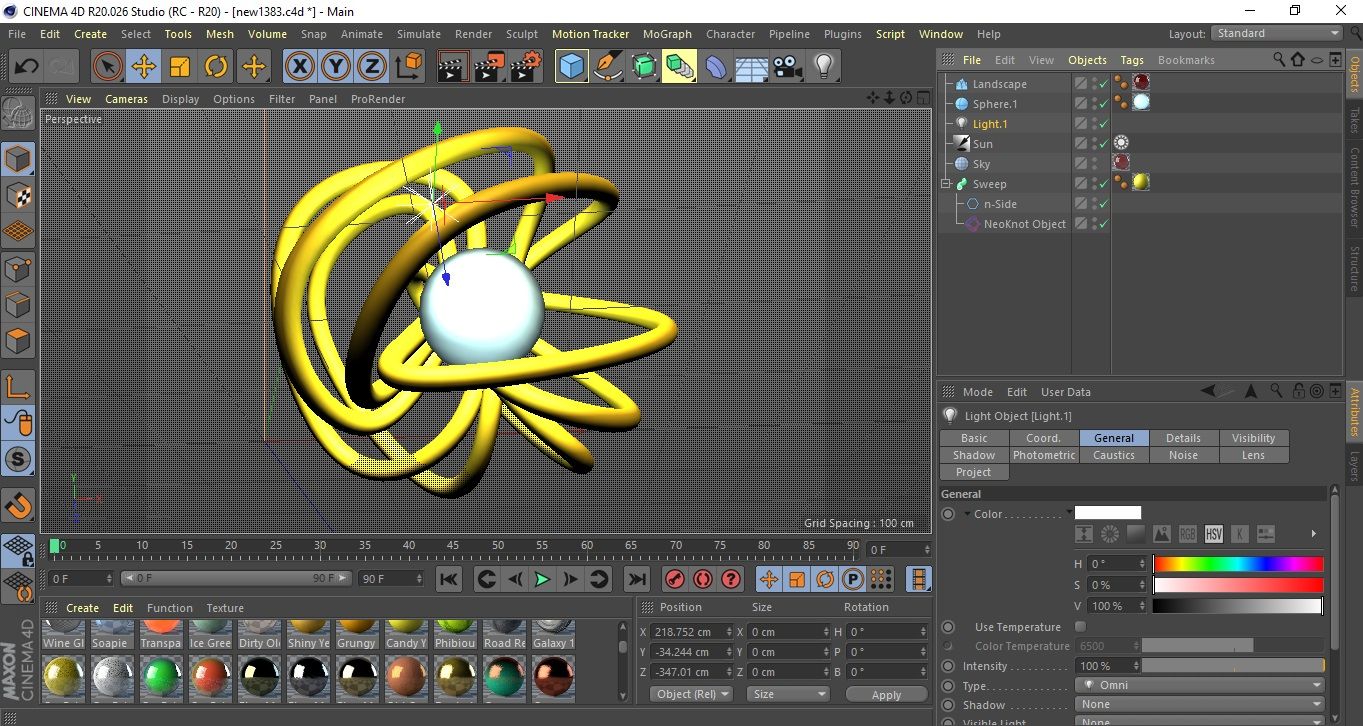Click Autokeying button
Screen dimensions: 1363x726
[703, 579]
